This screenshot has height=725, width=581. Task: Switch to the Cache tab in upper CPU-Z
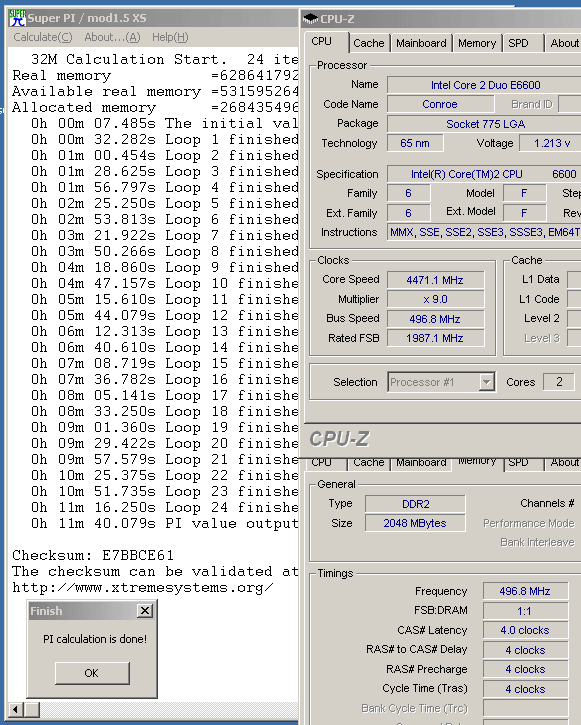click(x=369, y=43)
